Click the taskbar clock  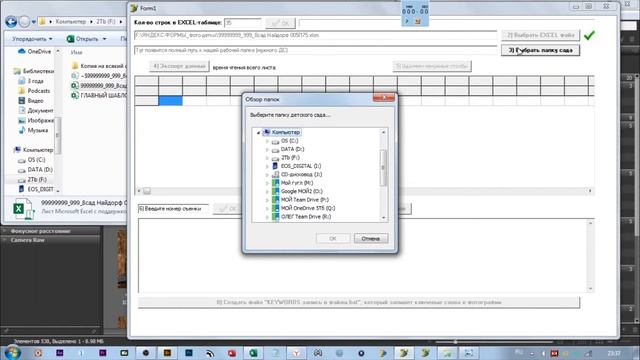(614, 353)
